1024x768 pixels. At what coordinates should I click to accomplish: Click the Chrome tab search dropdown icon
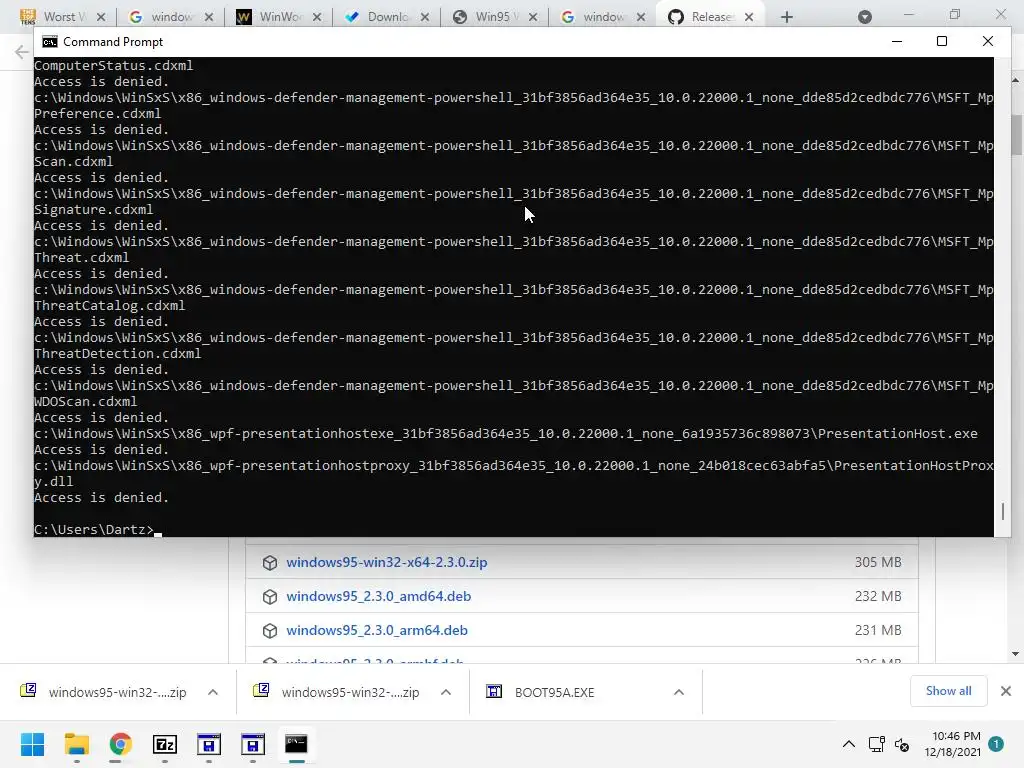point(865,17)
